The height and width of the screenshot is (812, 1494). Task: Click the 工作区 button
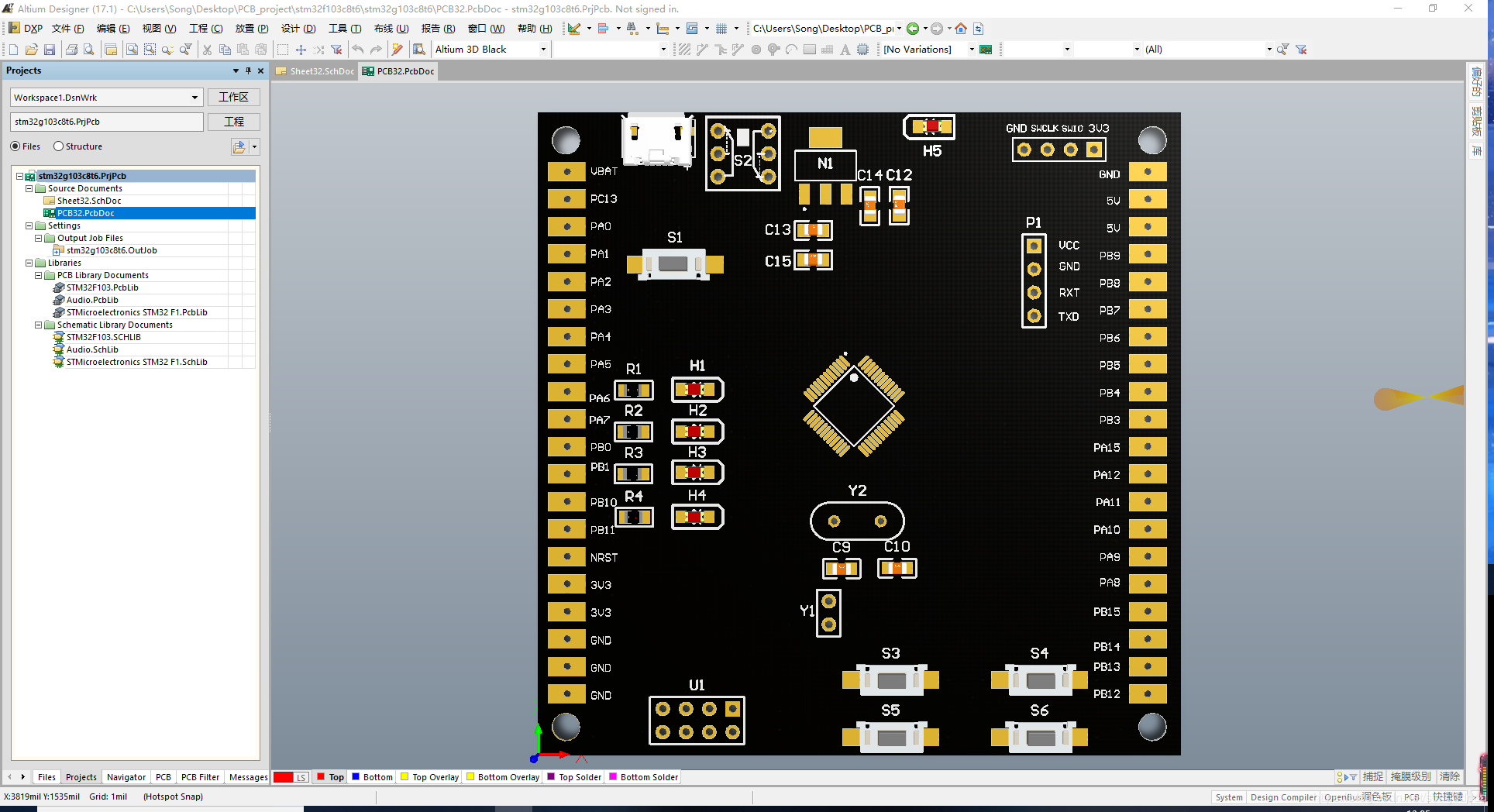coord(233,98)
